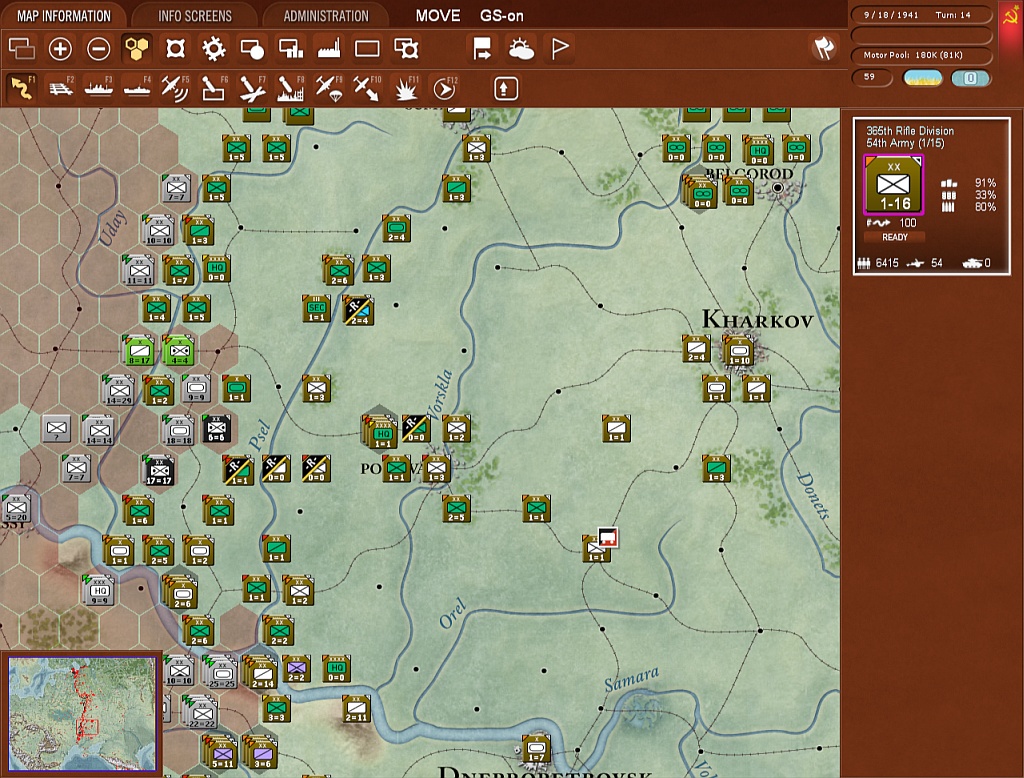1024x778 pixels.
Task: Toggle the fort levels bar-chart icon
Action: point(291,48)
